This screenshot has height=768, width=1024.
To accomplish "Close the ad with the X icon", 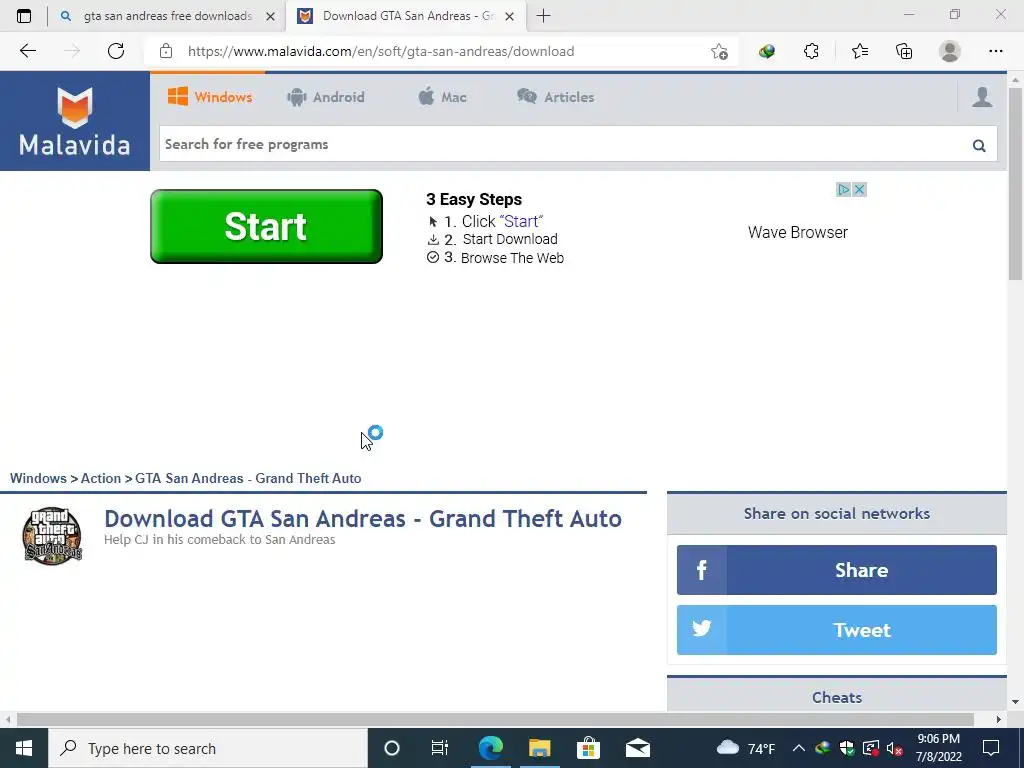I will pos(859,189).
